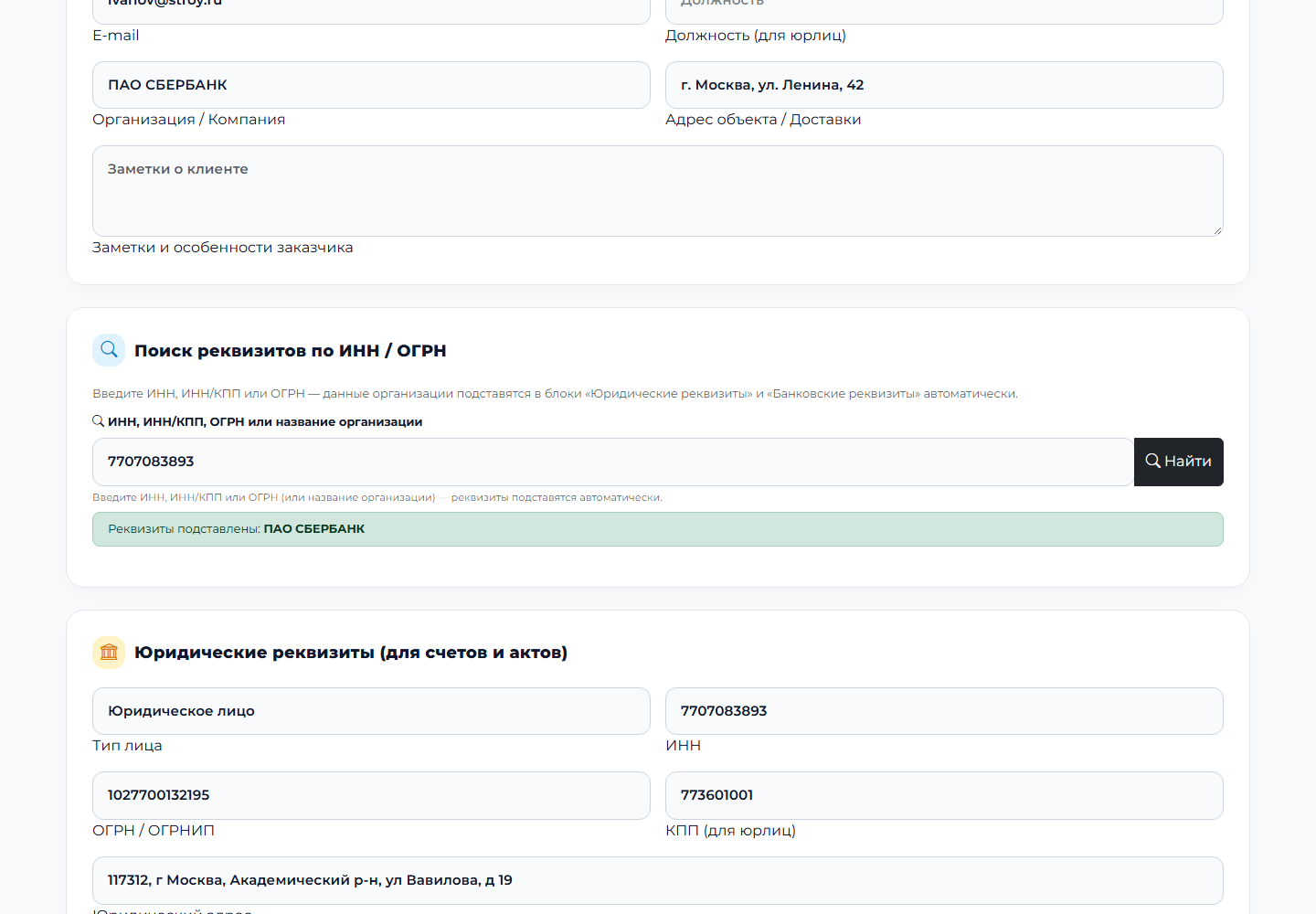This screenshot has height=914, width=1316.
Task: Click the Заметки о клиенте notes textarea
Action: pos(658,191)
